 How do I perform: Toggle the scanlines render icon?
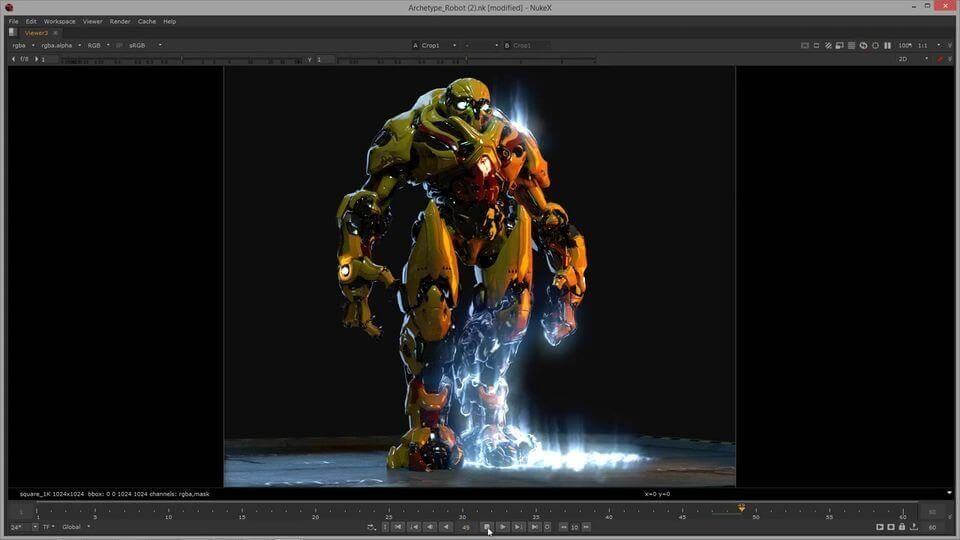[x=852, y=45]
